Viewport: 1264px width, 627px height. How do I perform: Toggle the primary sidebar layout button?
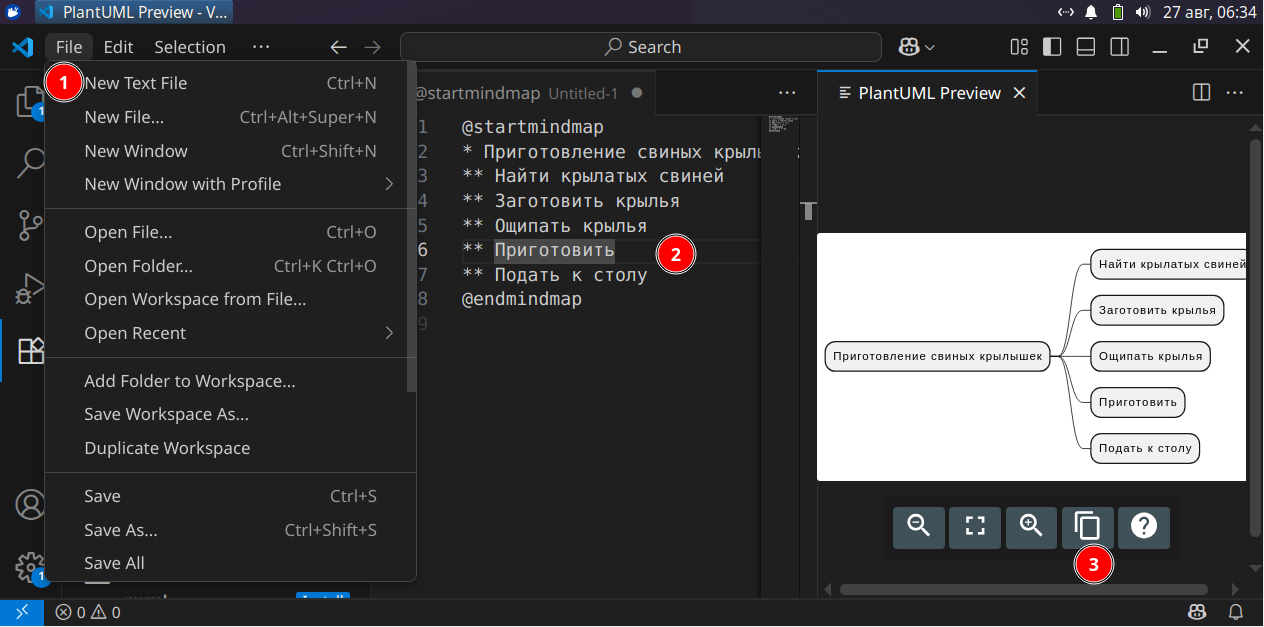[x=1052, y=47]
